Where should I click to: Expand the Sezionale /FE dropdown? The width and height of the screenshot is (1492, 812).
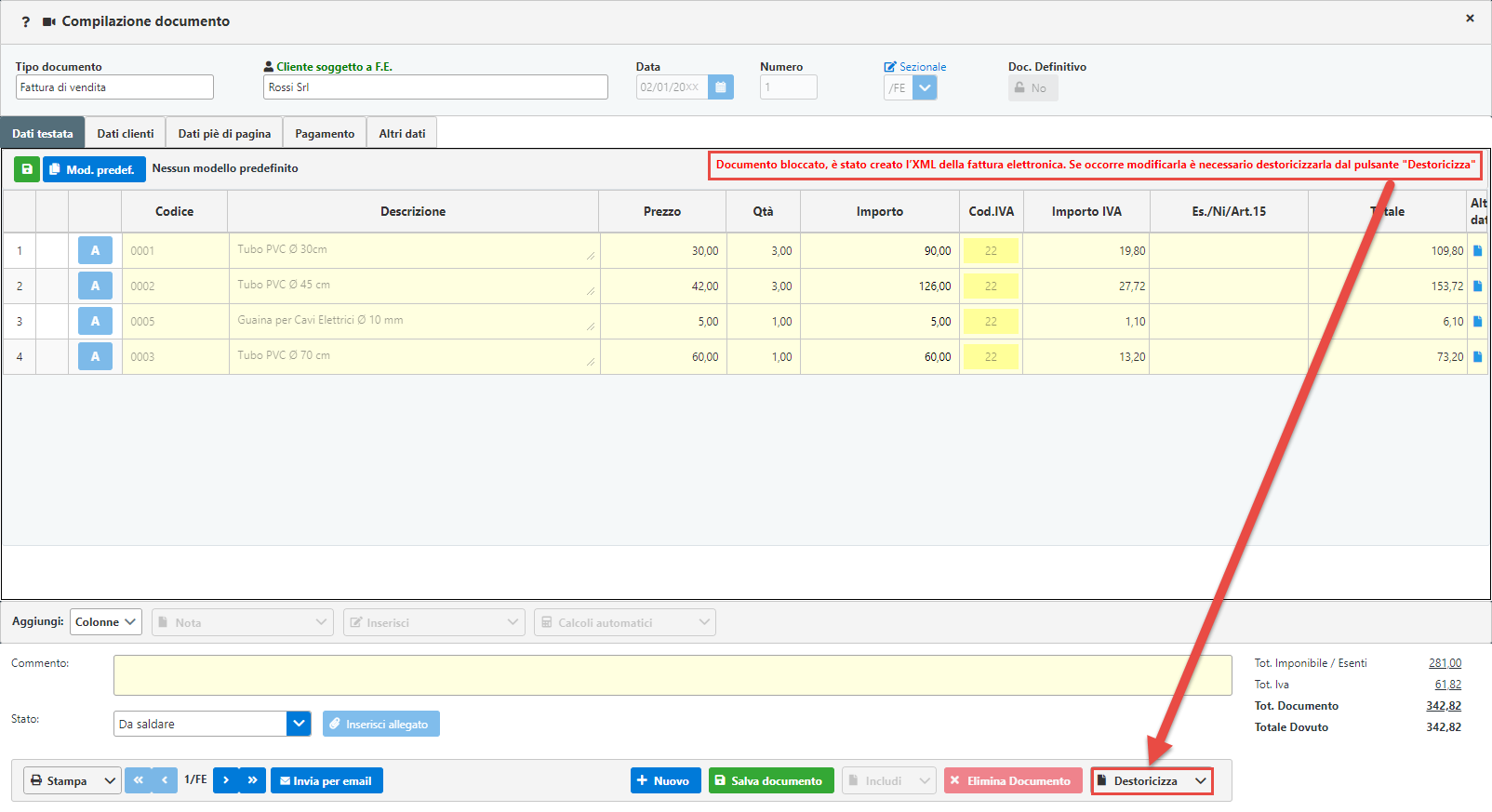click(x=925, y=88)
